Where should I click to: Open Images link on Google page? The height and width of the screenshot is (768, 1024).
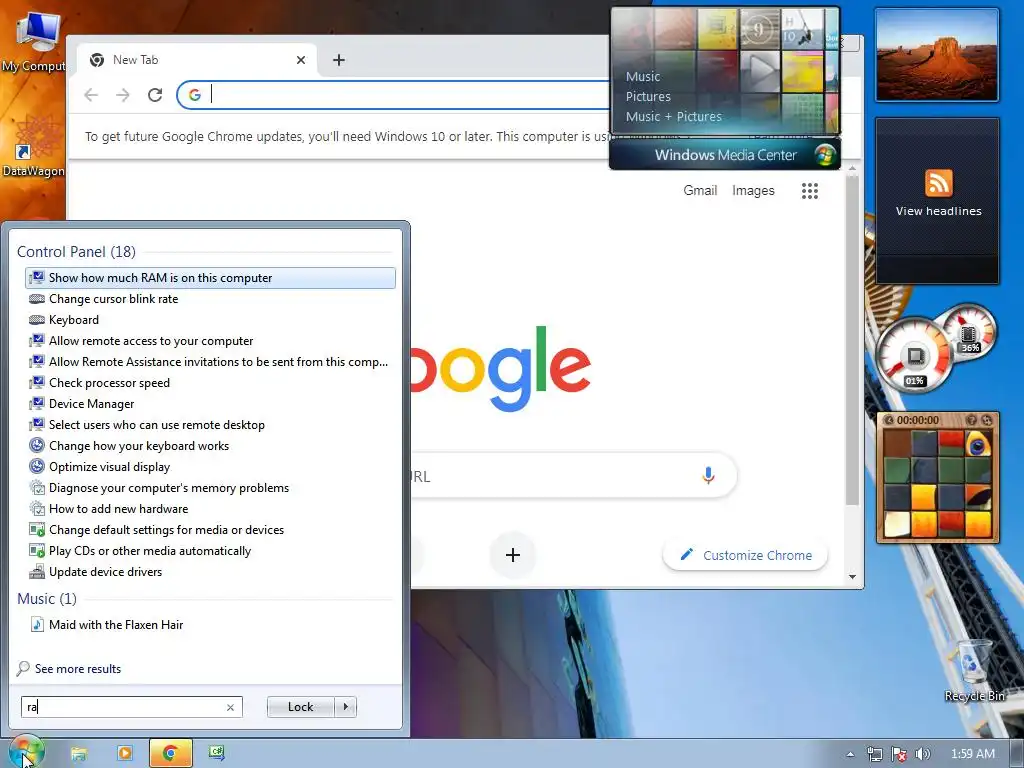[x=753, y=190]
